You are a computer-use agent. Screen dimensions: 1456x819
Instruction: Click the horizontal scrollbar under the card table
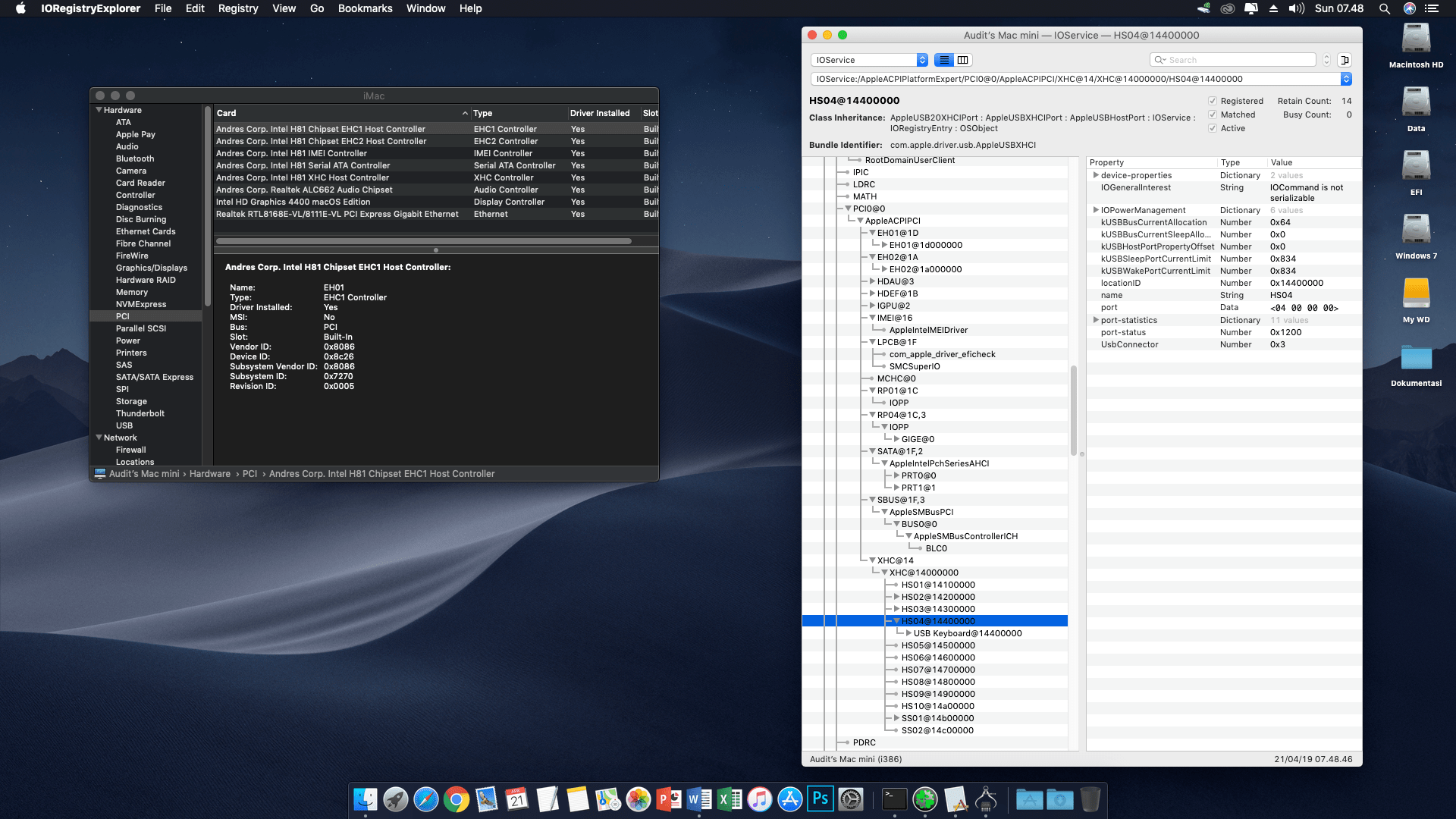click(424, 241)
